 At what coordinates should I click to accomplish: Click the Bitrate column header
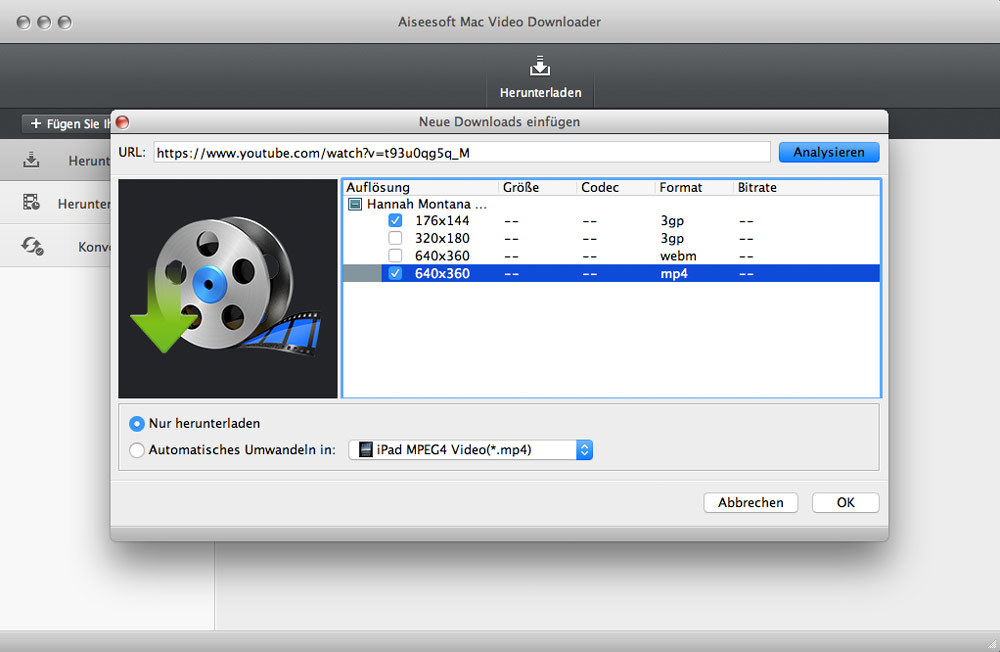pyautogui.click(x=807, y=188)
